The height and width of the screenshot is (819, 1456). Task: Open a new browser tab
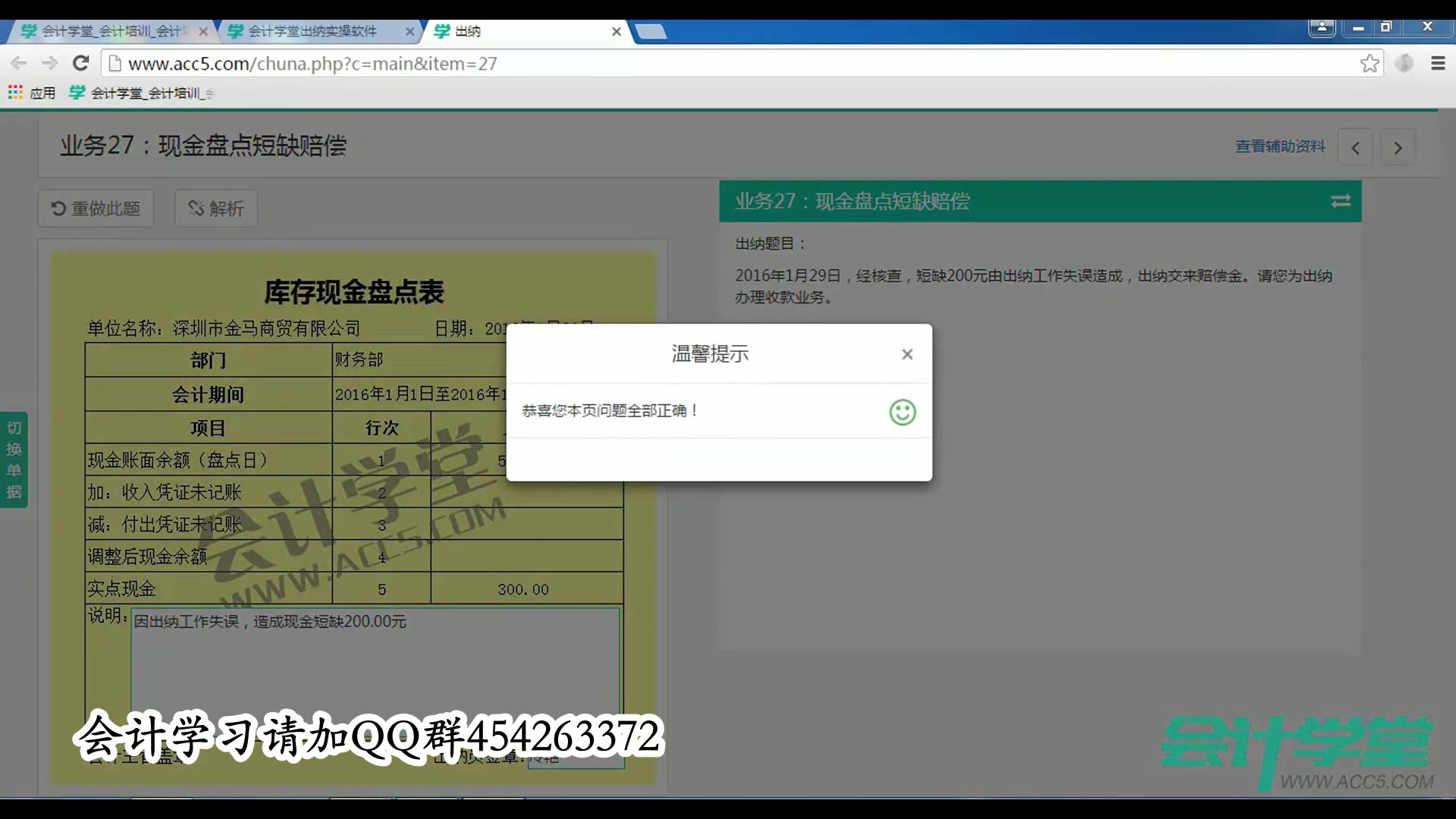(651, 31)
